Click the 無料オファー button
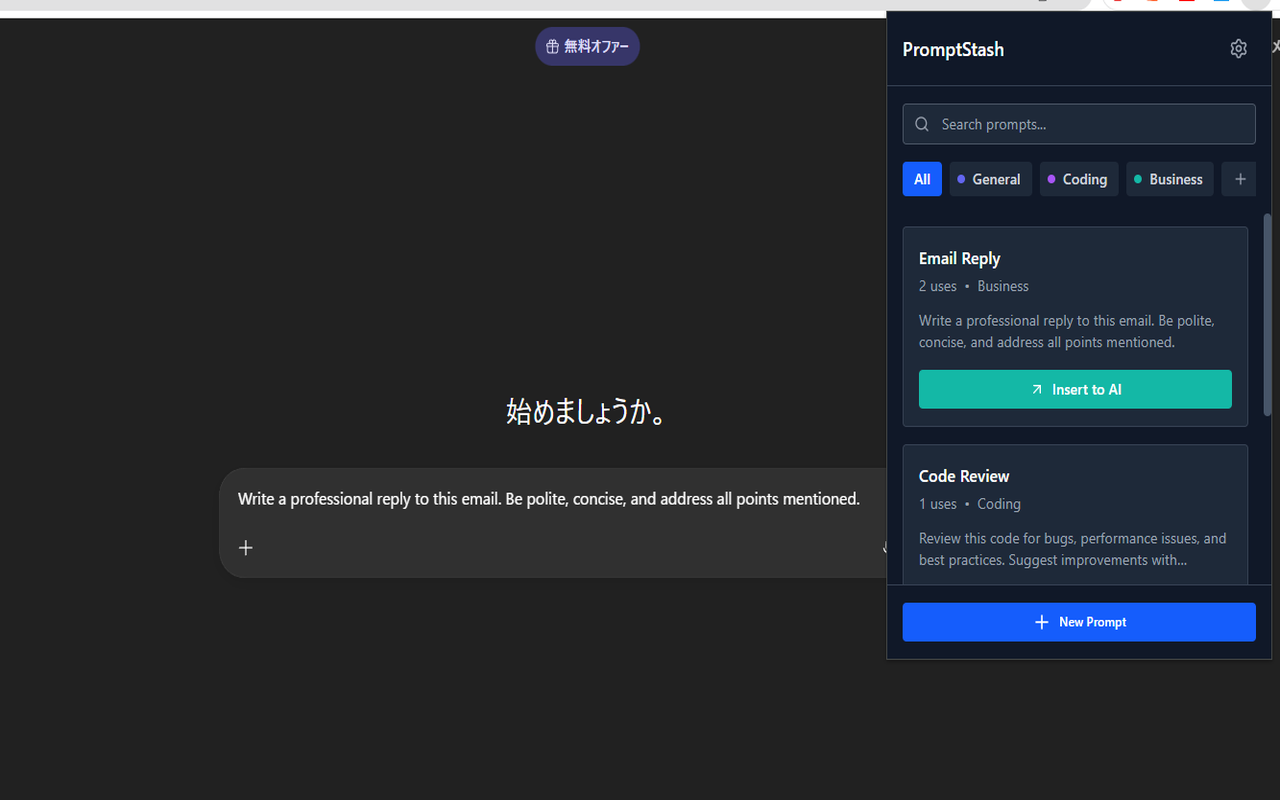 click(x=587, y=46)
